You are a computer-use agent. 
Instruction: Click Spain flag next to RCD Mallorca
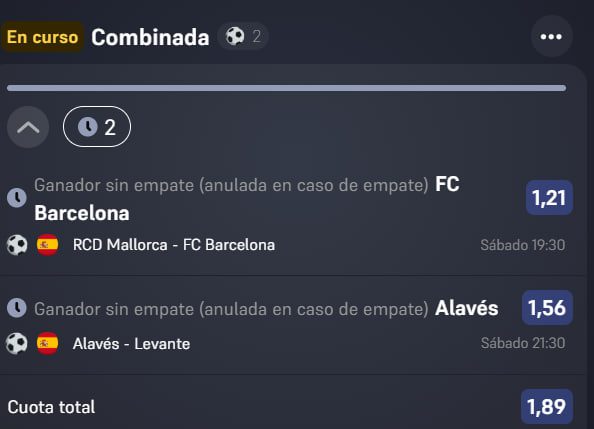[47, 245]
